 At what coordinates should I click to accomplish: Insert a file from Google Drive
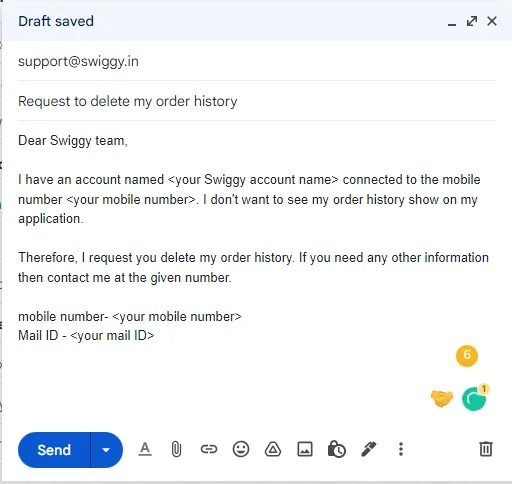tap(273, 449)
